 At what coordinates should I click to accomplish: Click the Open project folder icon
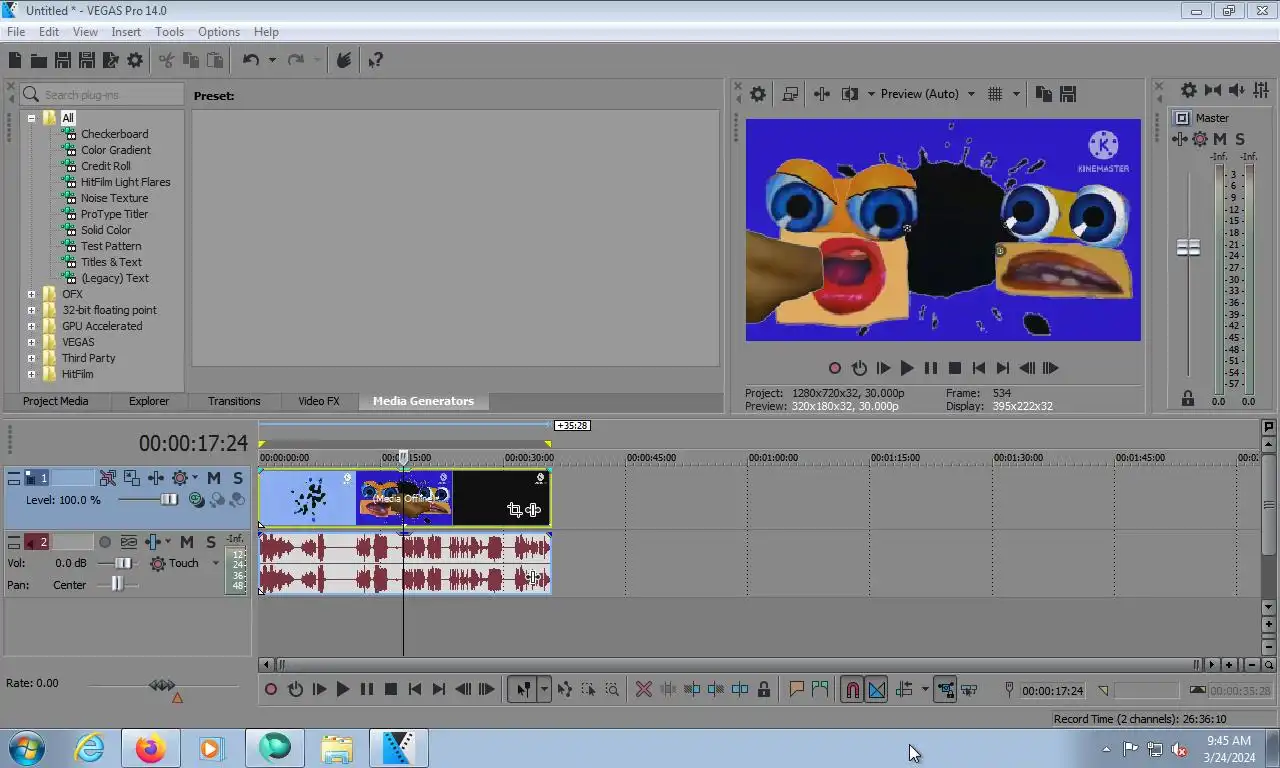38,61
